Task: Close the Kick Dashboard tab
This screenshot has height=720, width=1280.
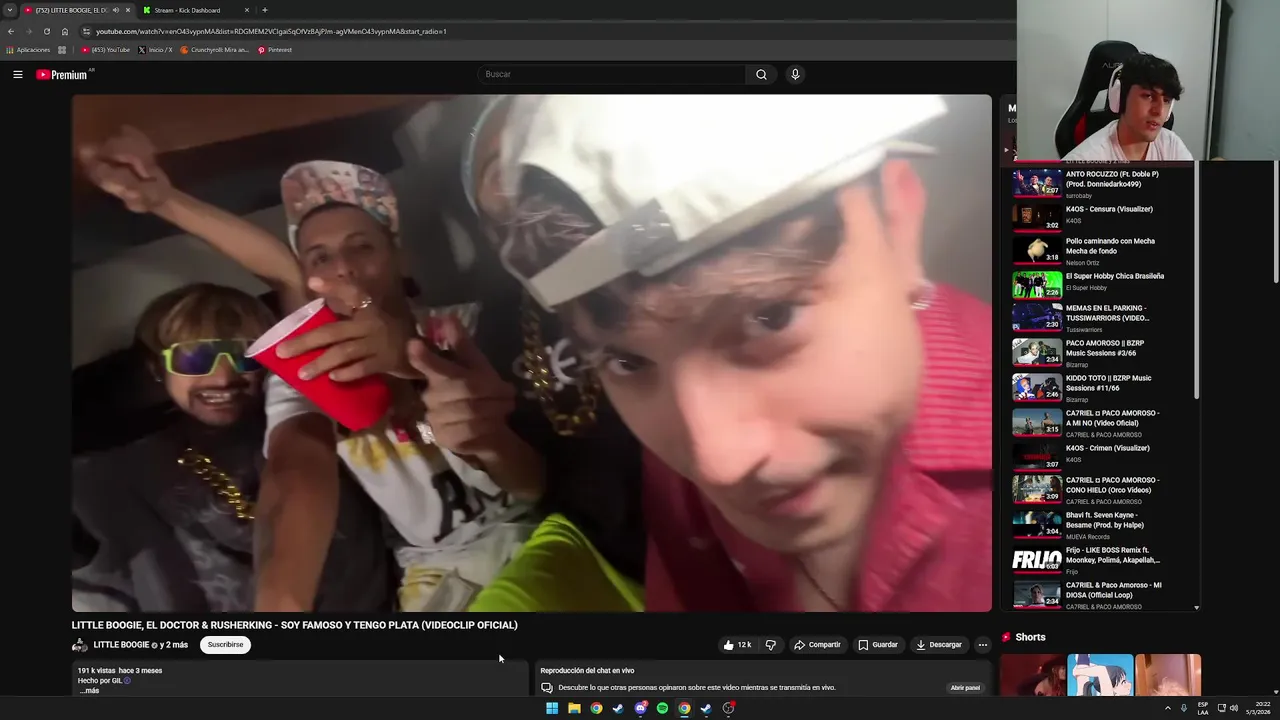Action: (247, 10)
